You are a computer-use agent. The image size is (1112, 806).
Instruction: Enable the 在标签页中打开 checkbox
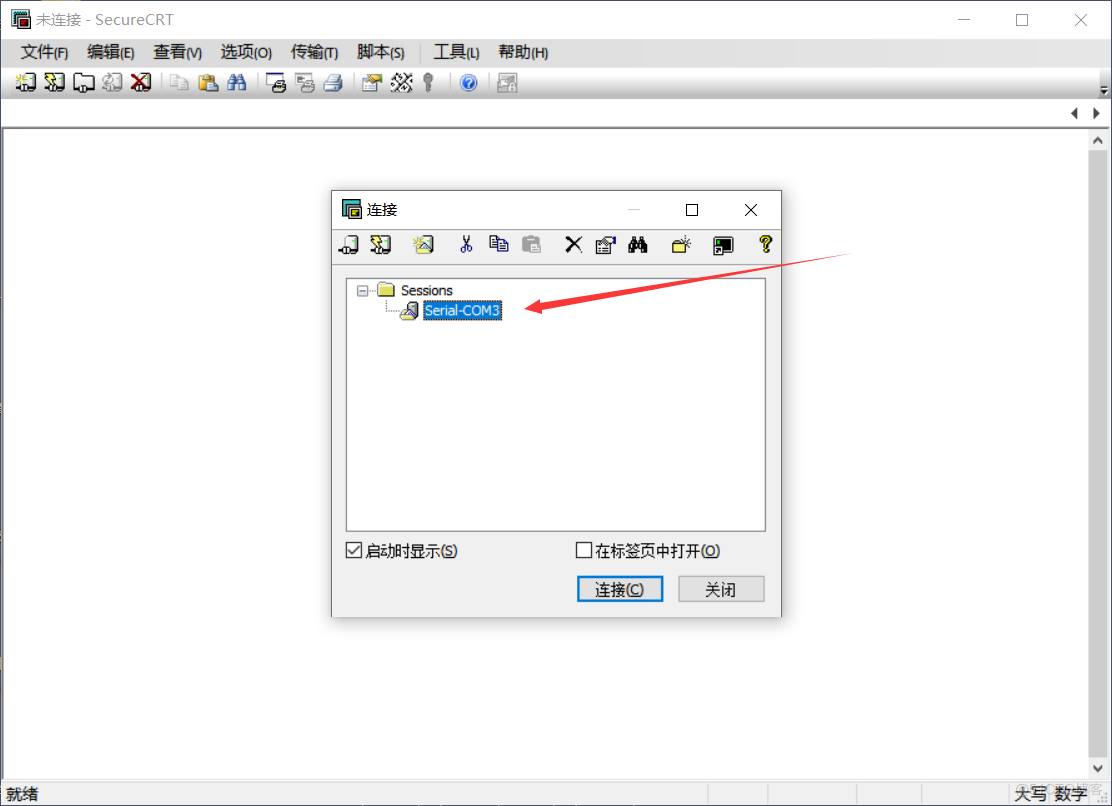click(583, 549)
